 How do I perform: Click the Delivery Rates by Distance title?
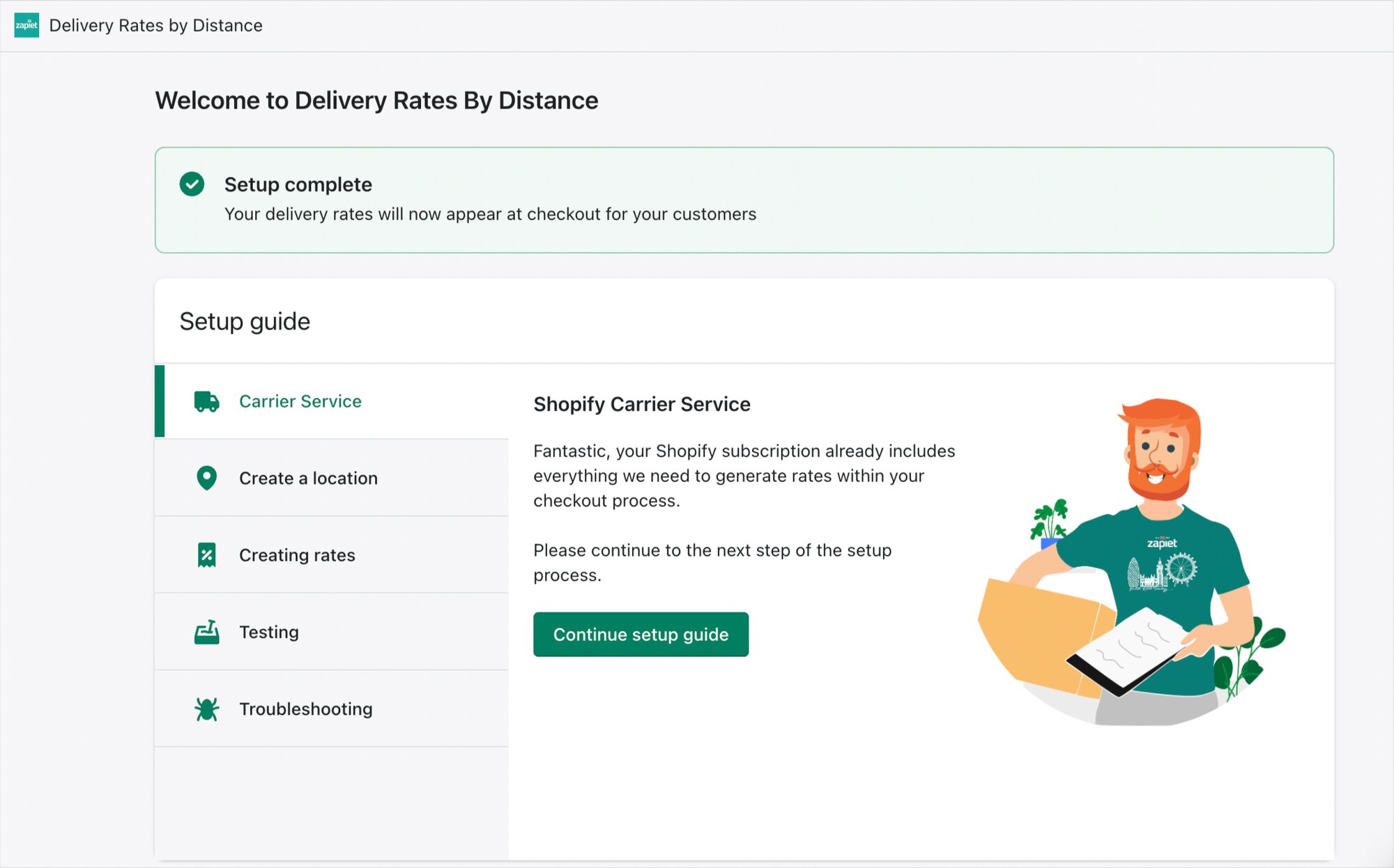point(155,25)
